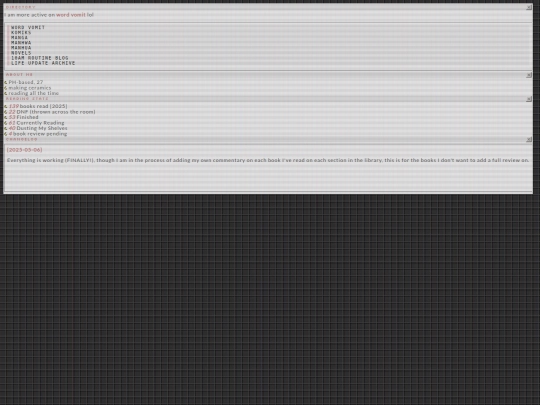Viewport: 540px width, 405px height.
Task: Click the 'PH-based, 27' line
Action: pos(26,82)
